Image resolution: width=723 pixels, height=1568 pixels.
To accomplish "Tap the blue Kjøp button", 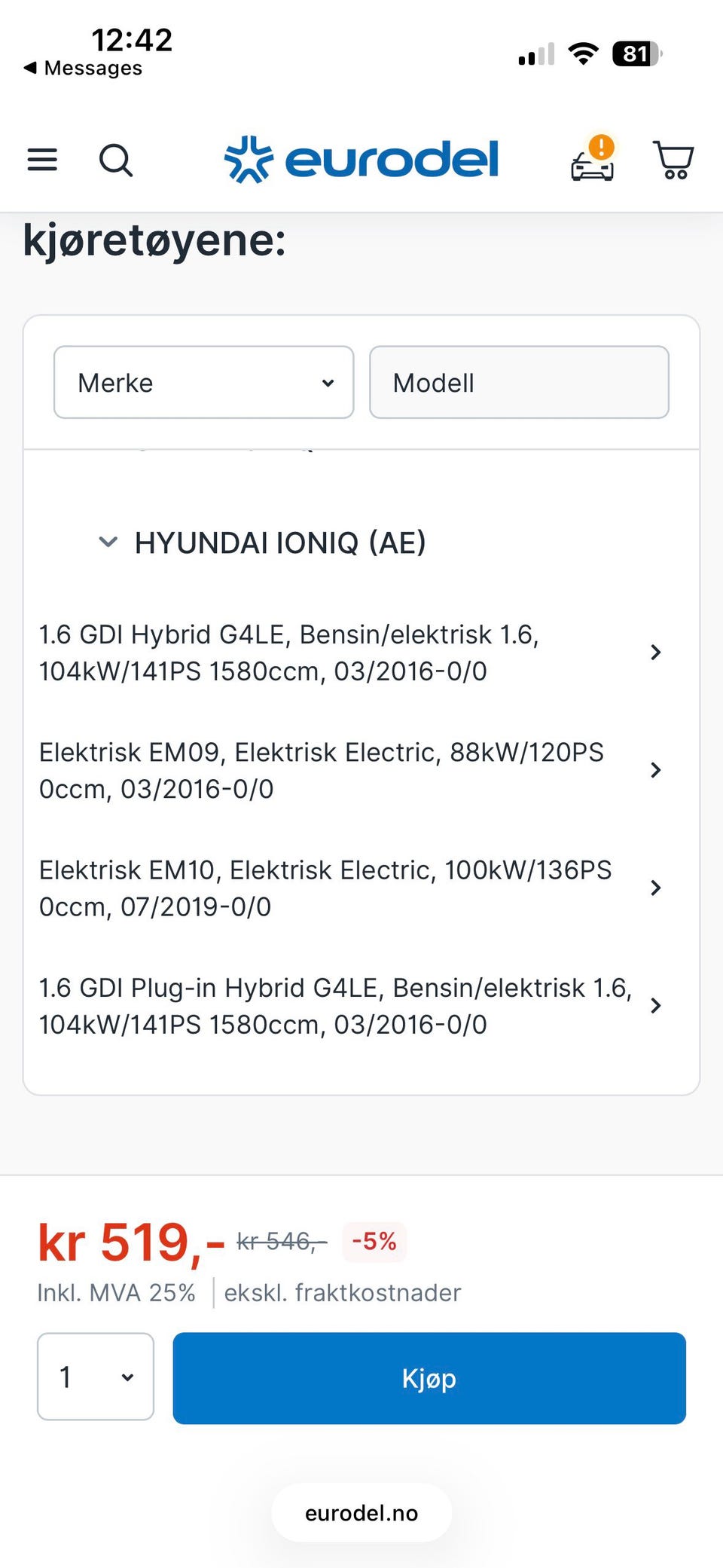I will coord(429,1378).
